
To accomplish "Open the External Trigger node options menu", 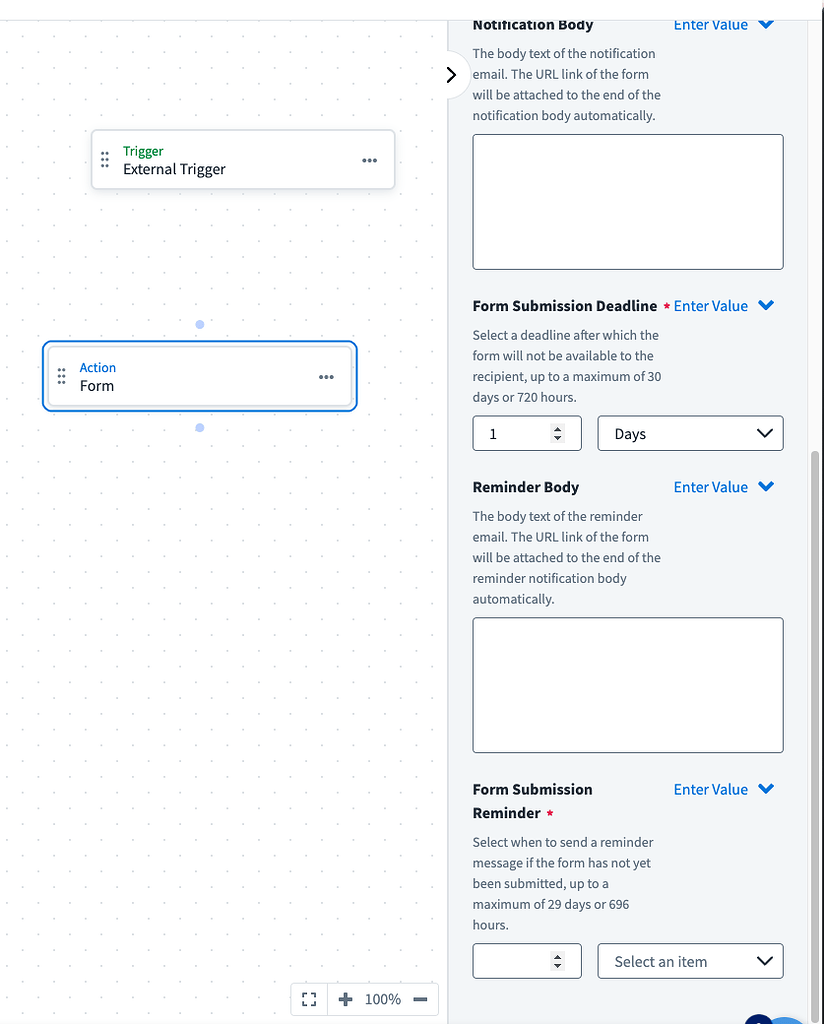I will click(370, 159).
